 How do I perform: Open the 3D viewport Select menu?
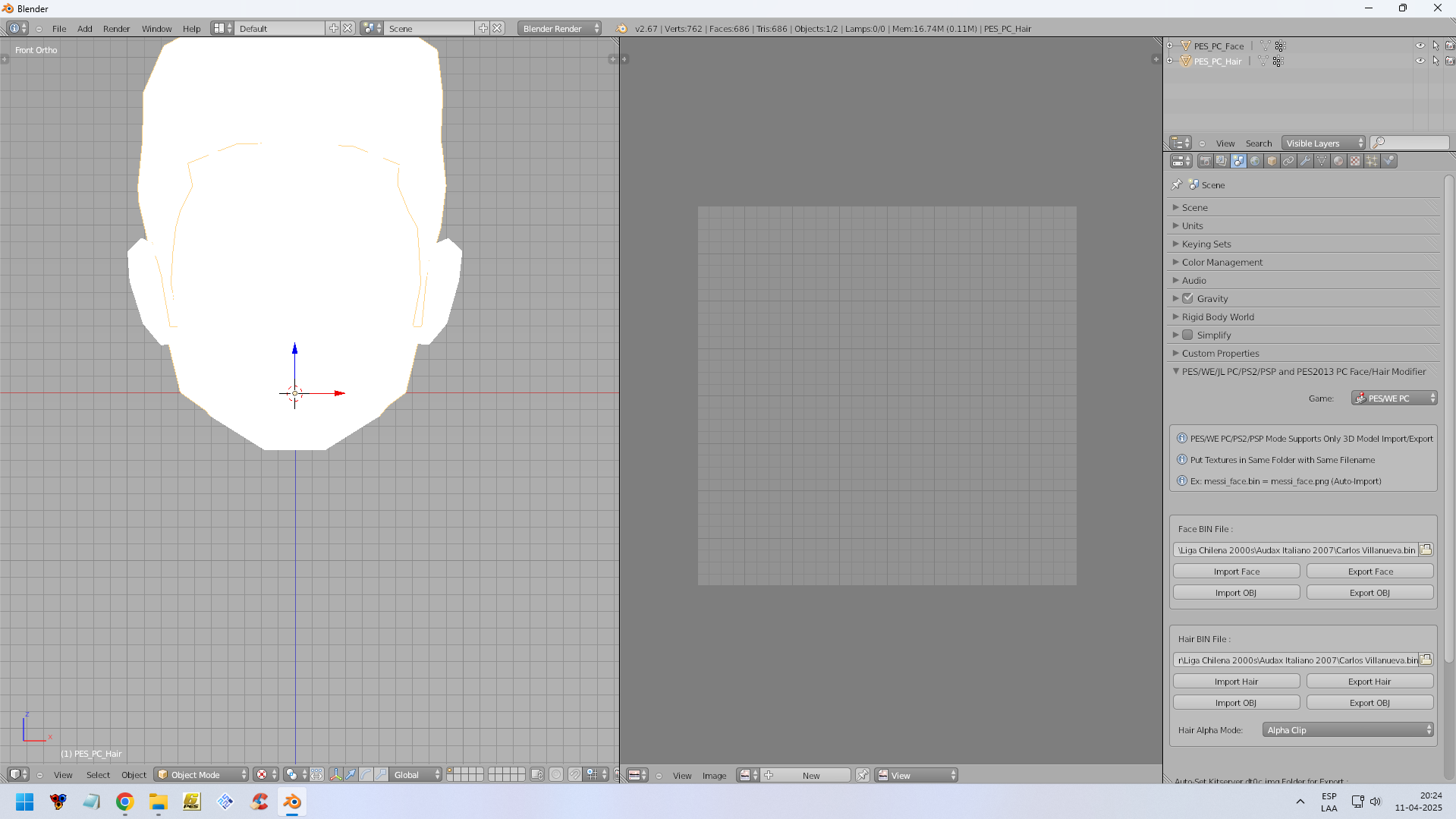(98, 775)
